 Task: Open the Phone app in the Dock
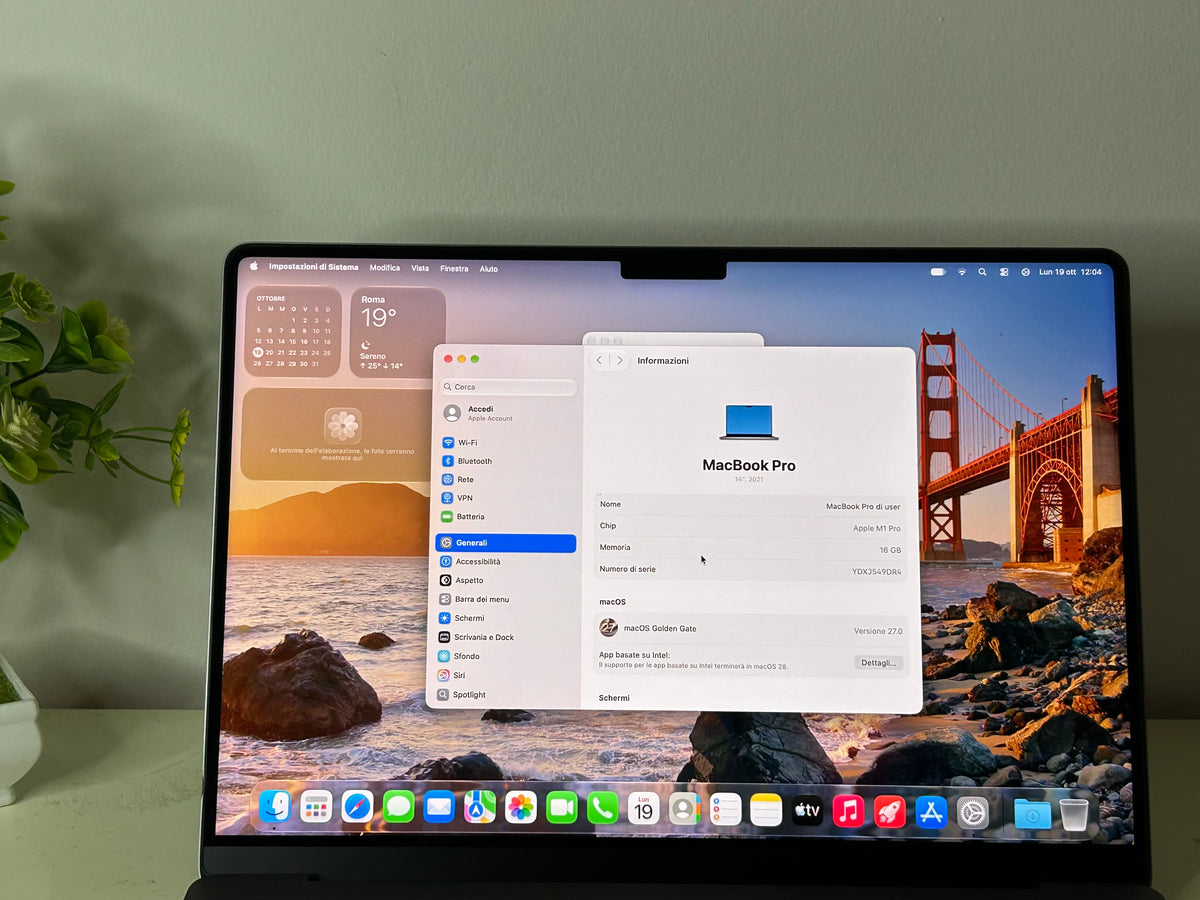[603, 807]
